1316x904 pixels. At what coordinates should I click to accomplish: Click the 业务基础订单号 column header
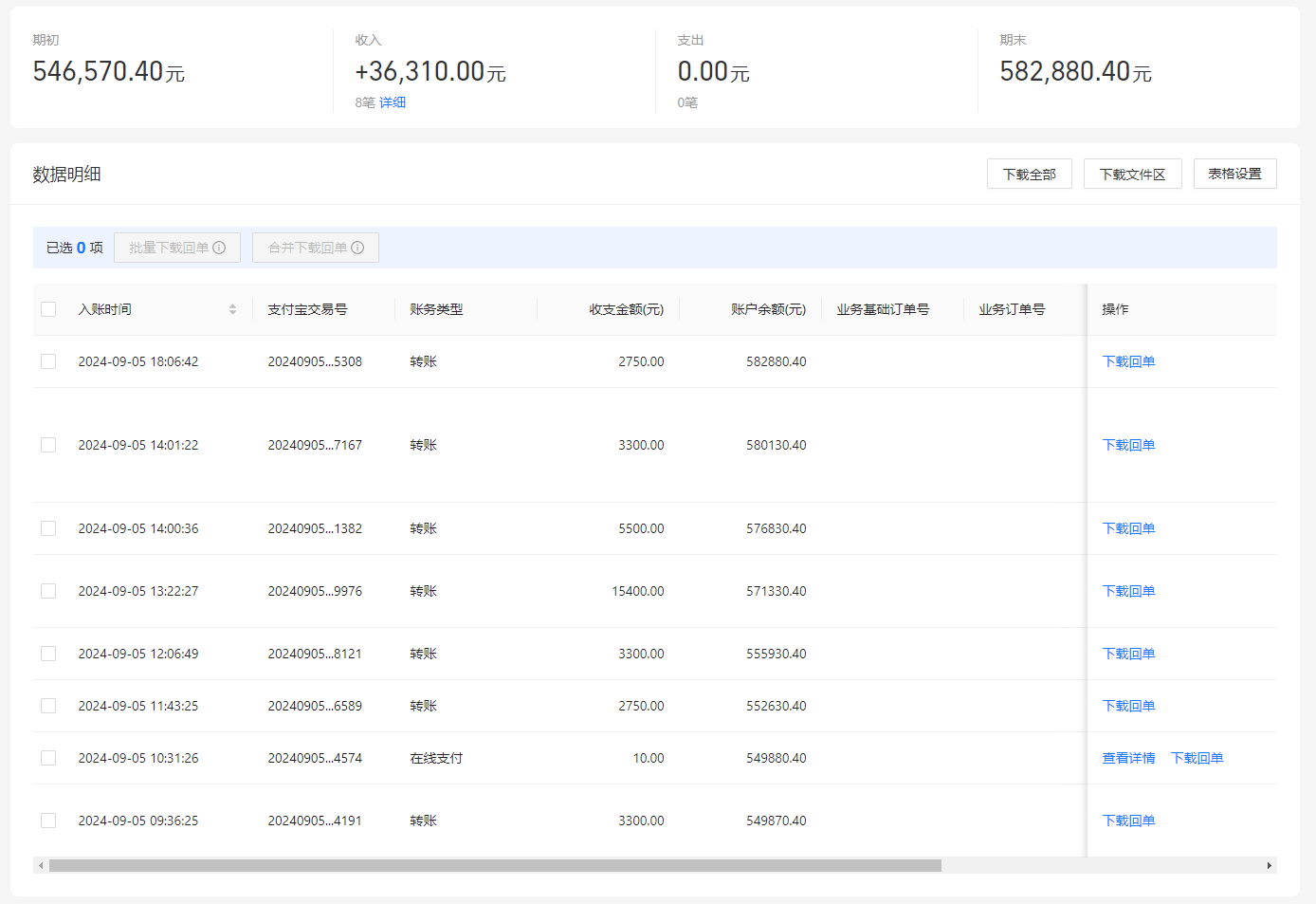tap(883, 309)
